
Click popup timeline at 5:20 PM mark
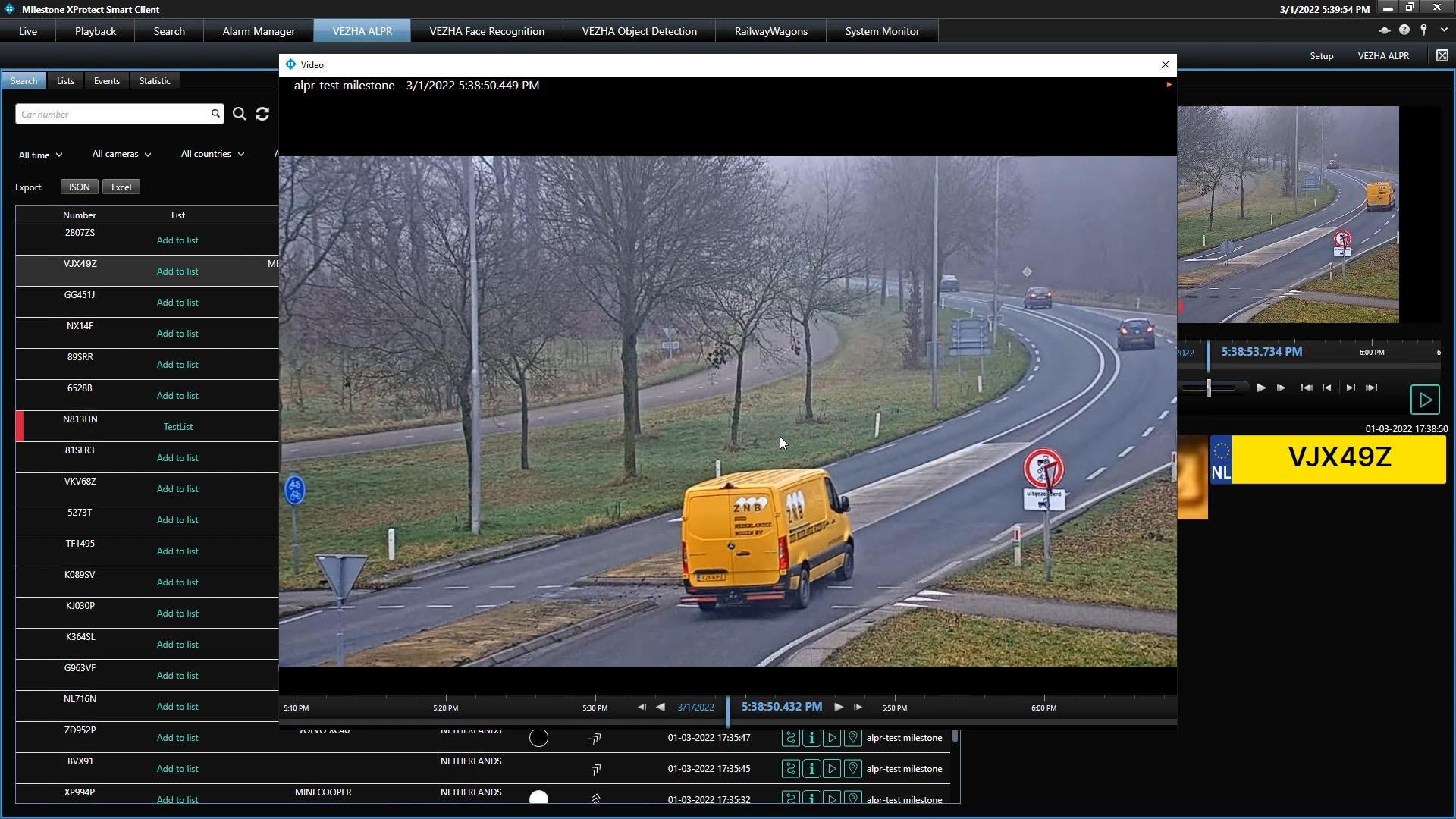pos(445,708)
